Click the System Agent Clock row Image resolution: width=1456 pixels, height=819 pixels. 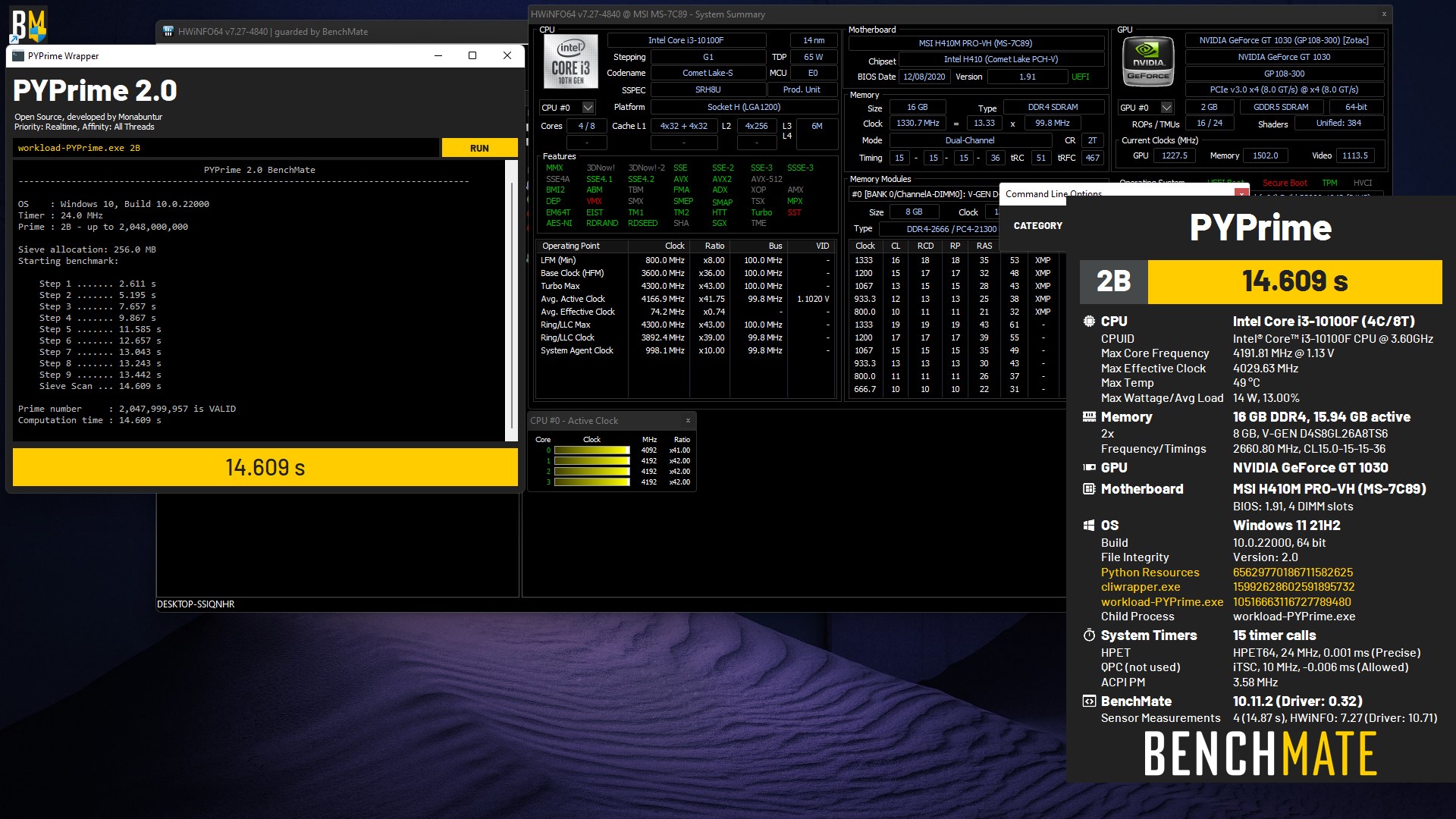point(685,350)
